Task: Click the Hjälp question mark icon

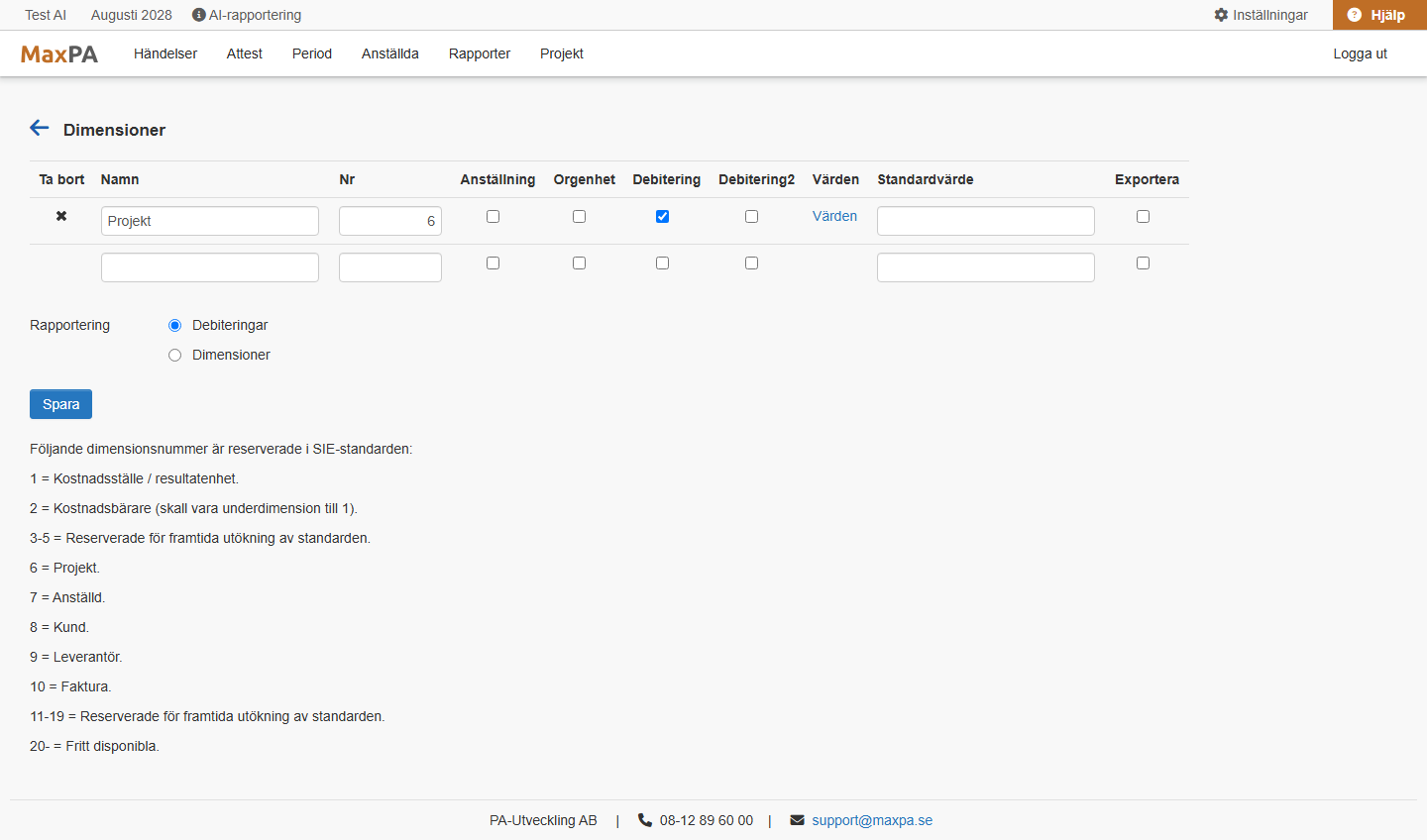Action: [x=1355, y=15]
